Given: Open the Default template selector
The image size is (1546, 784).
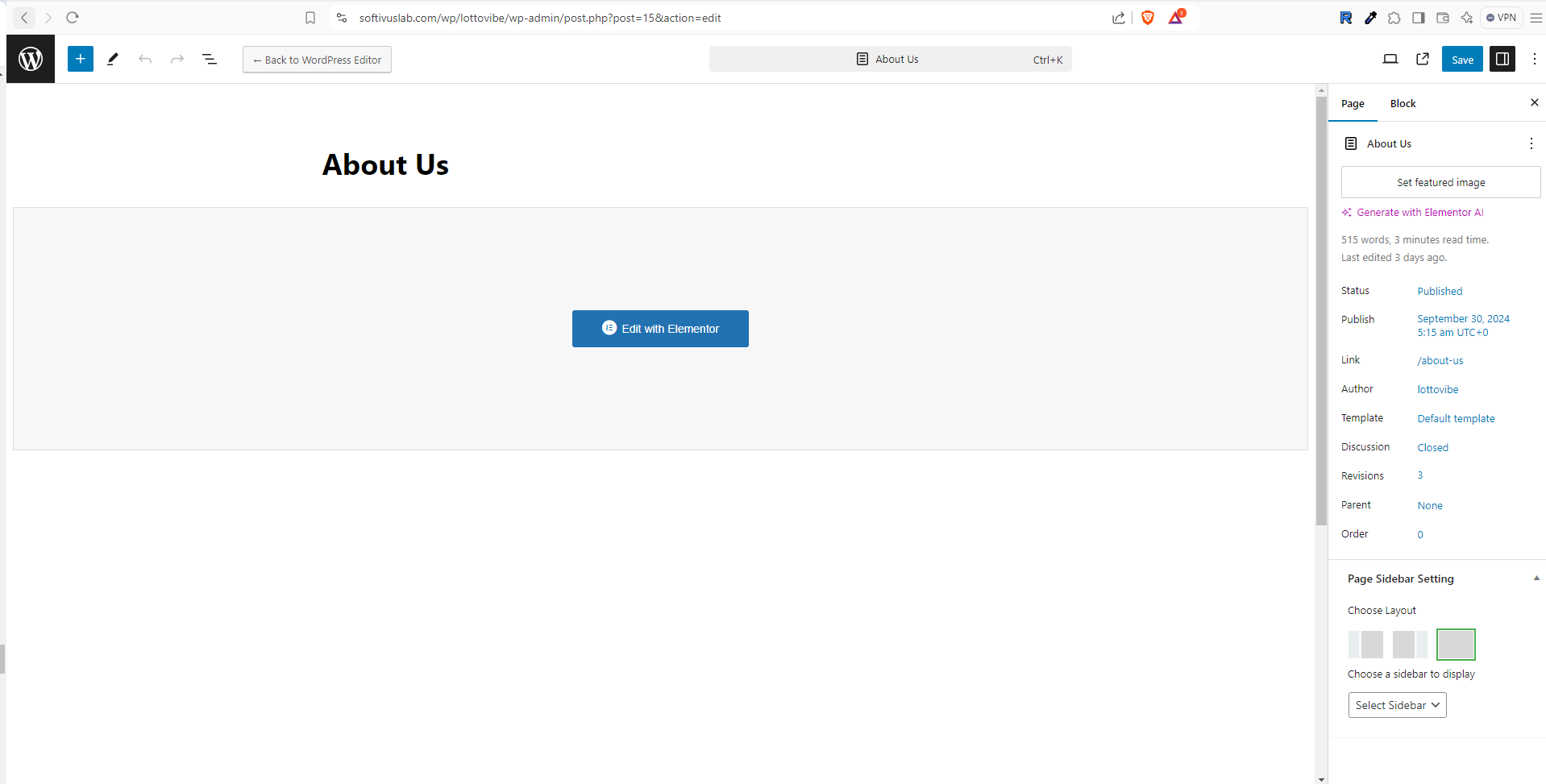Looking at the screenshot, I should (x=1456, y=419).
